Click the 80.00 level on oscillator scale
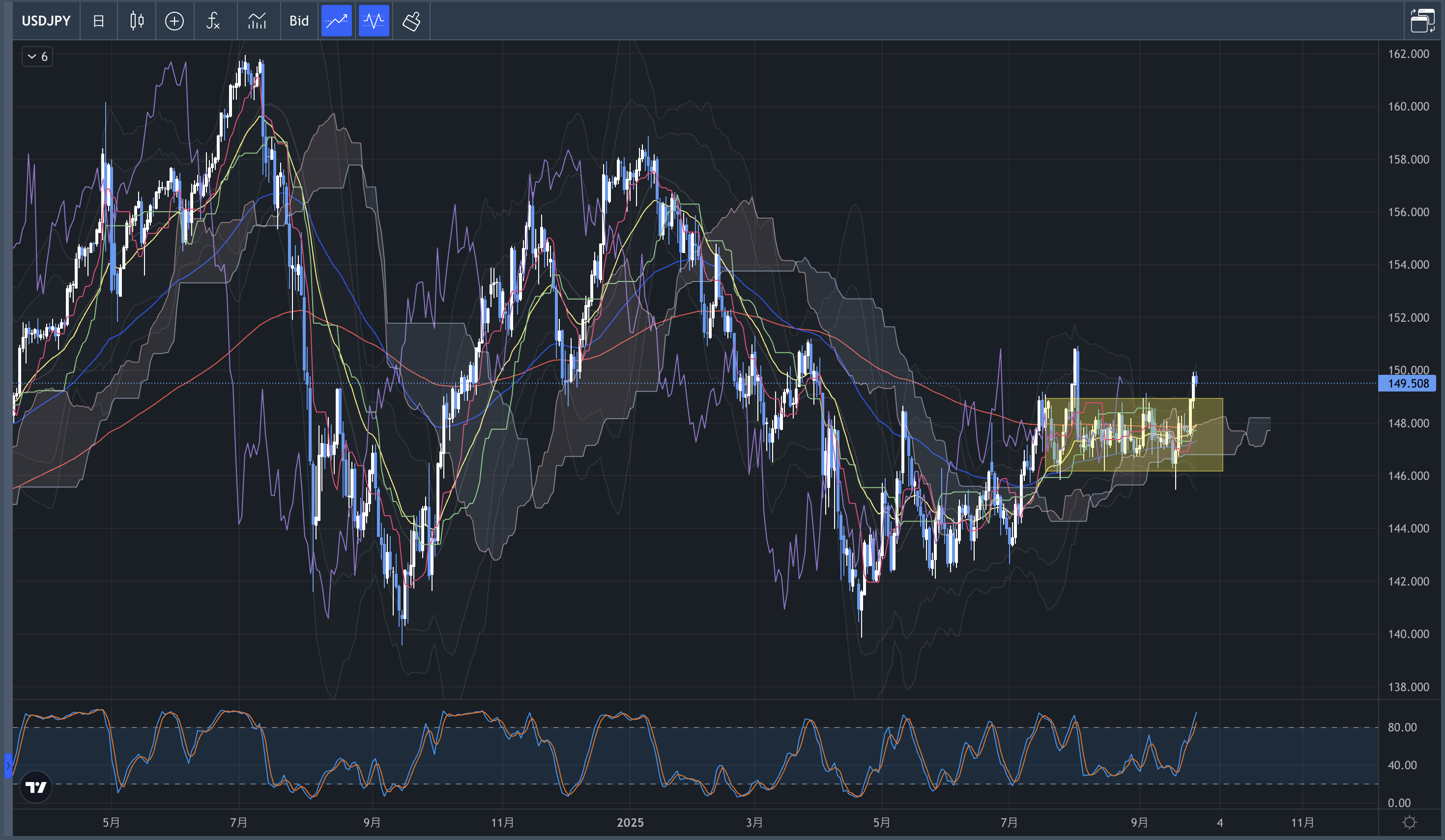1445x840 pixels. 1402,727
